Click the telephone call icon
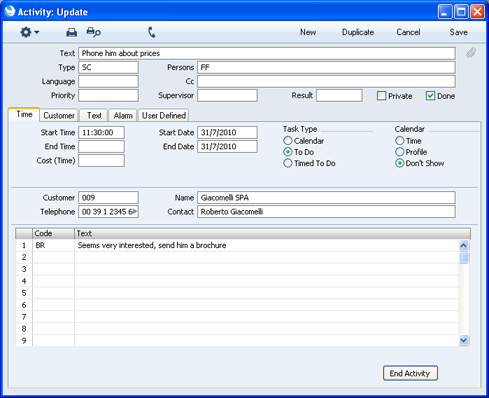This screenshot has height=398, width=489. click(152, 32)
